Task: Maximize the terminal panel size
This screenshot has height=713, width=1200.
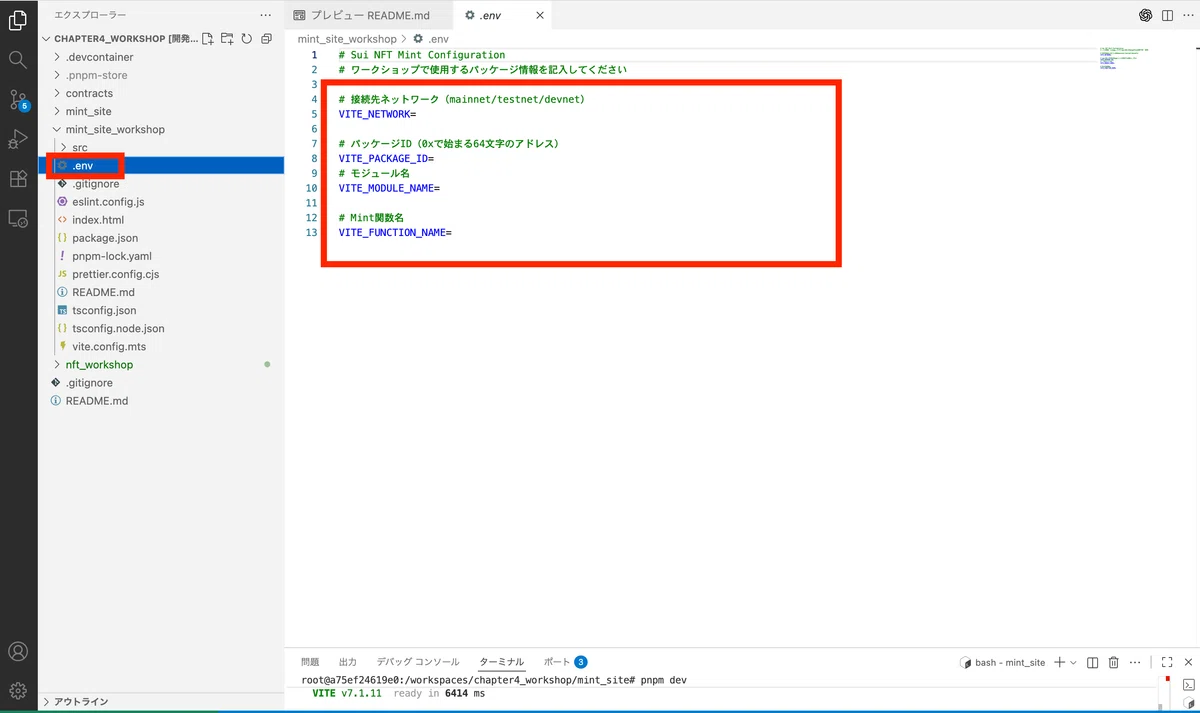Action: pyautogui.click(x=1166, y=662)
